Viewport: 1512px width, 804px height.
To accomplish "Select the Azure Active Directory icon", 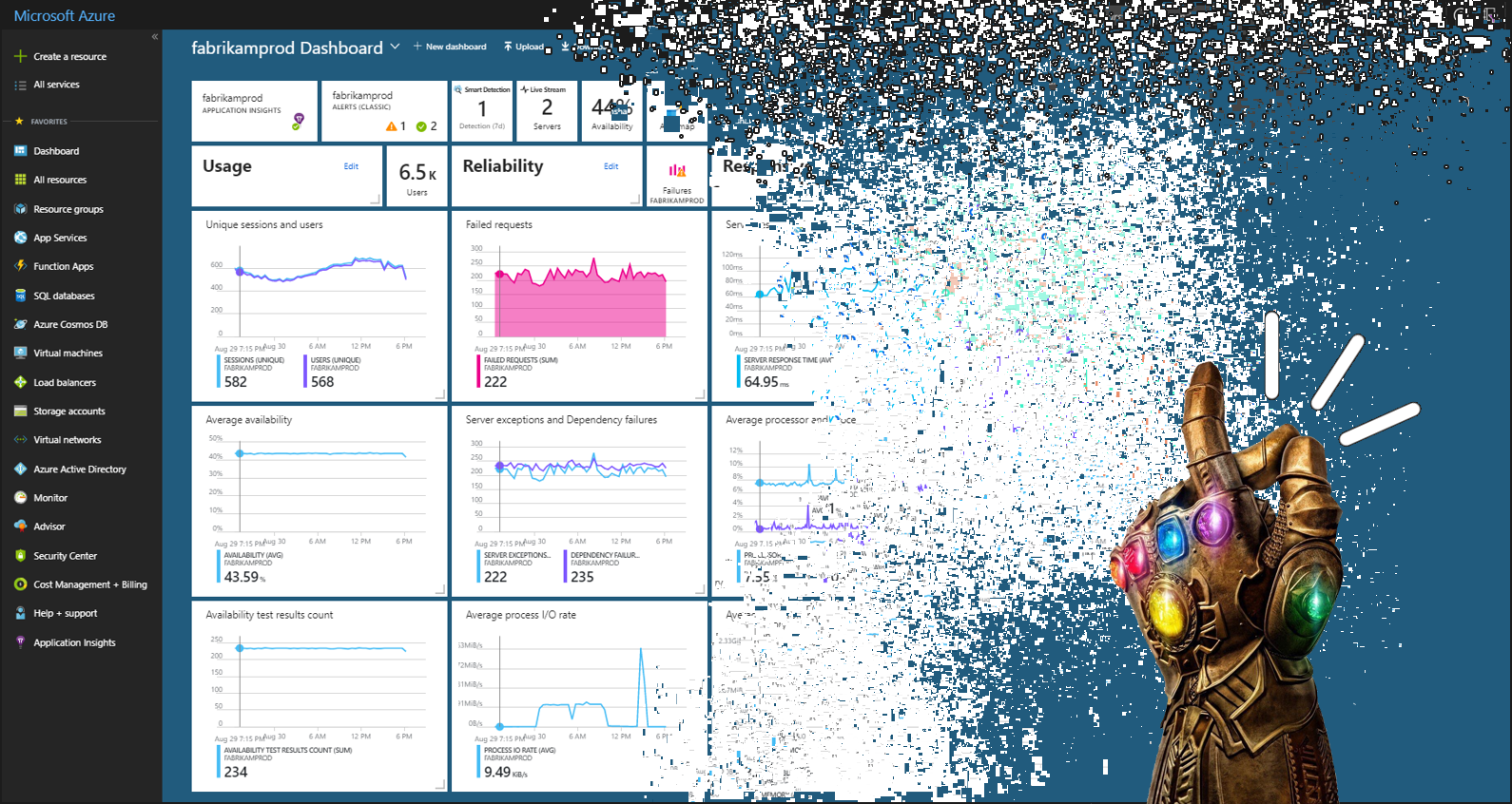I will tap(20, 469).
